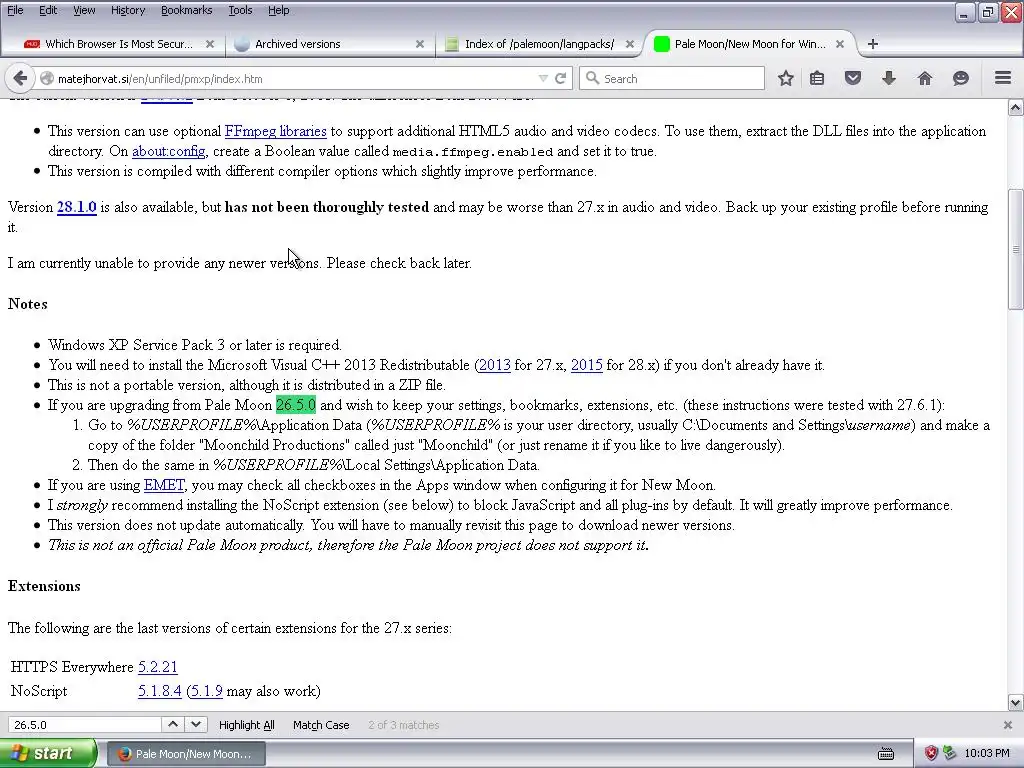Close the Index of /palemoon/langpacks/ tab
1024x768 pixels.
[x=630, y=44]
